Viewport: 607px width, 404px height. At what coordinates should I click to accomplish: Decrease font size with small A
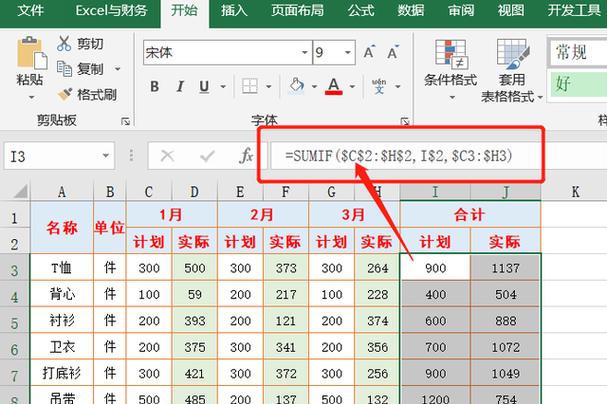393,52
